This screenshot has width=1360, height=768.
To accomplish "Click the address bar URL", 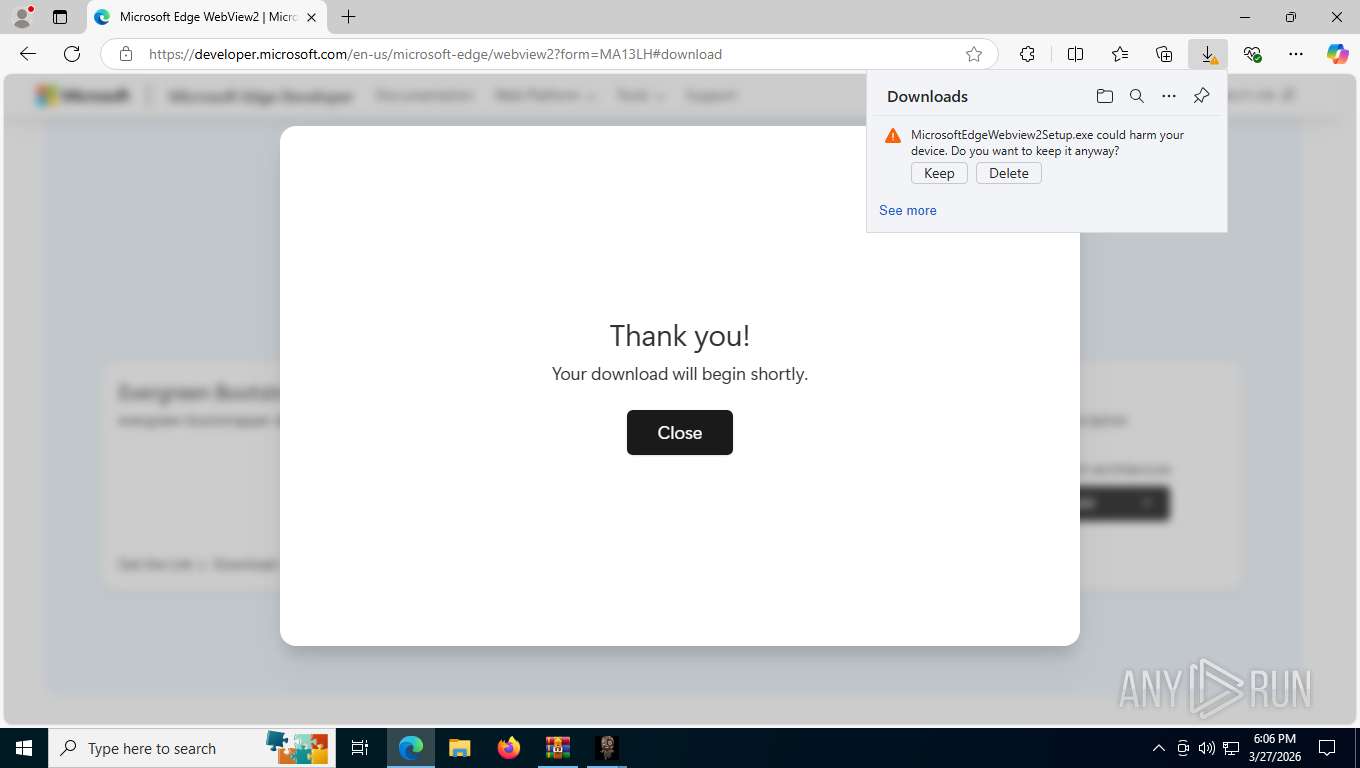I will (x=435, y=54).
